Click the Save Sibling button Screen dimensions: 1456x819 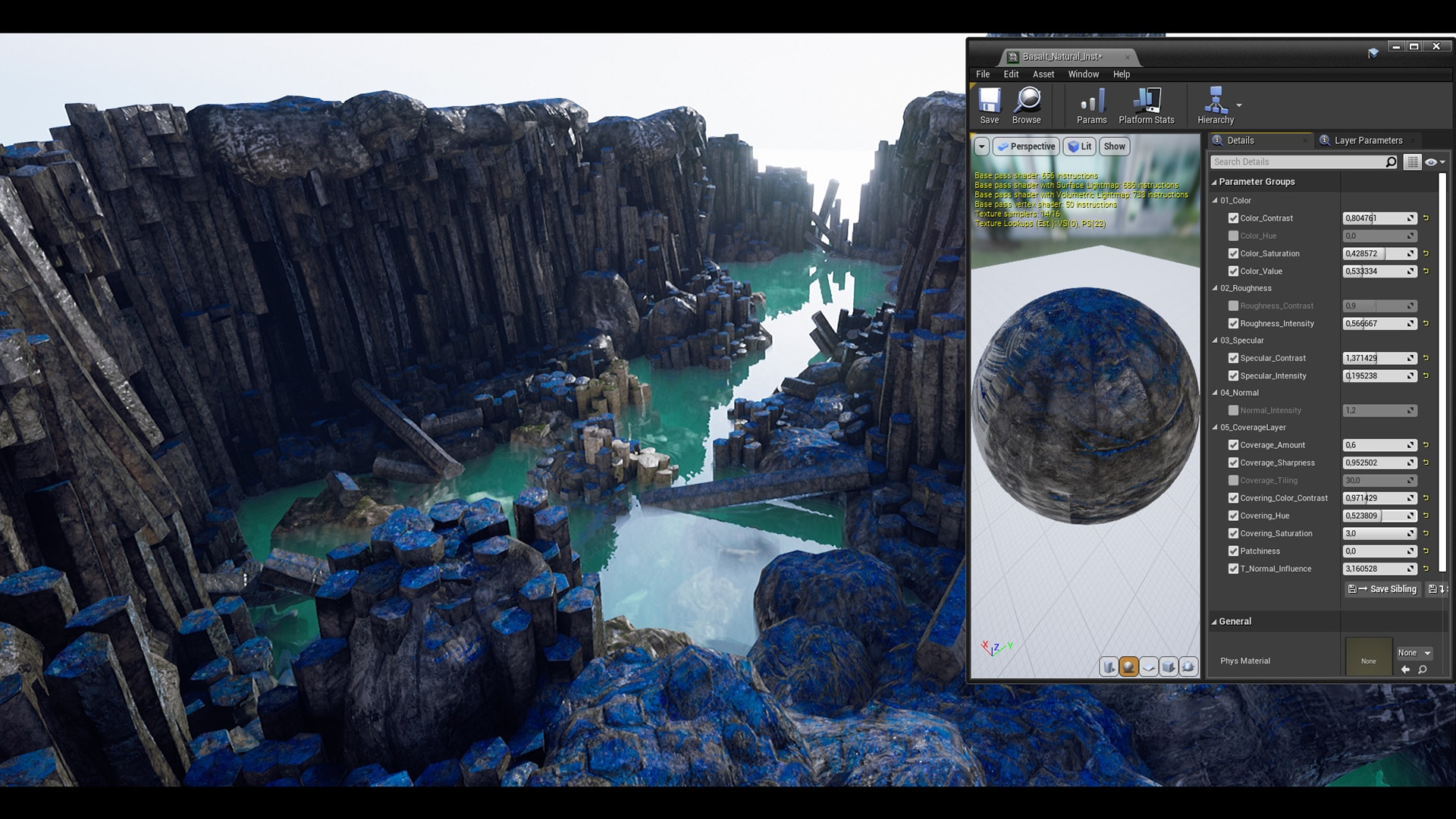[x=1382, y=589]
